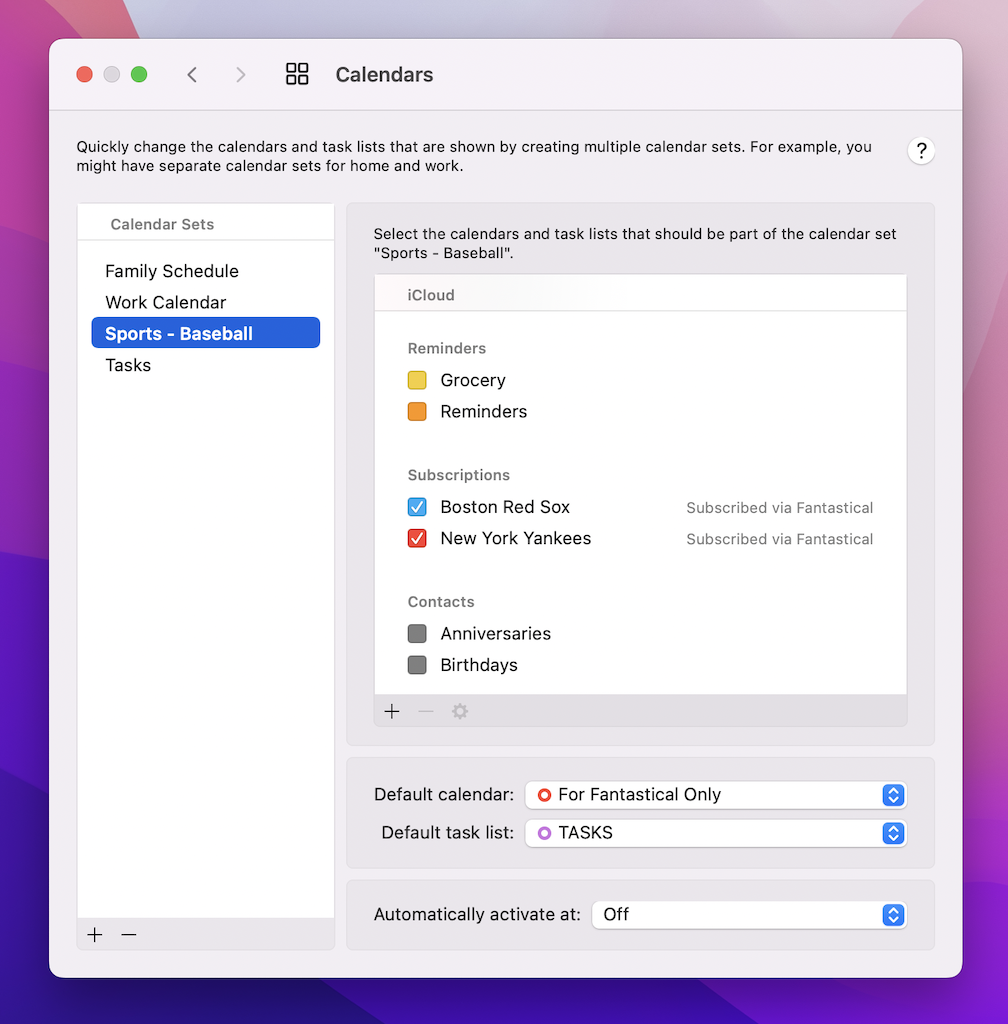This screenshot has height=1024, width=1008.
Task: Open help with question mark button
Action: pos(921,151)
